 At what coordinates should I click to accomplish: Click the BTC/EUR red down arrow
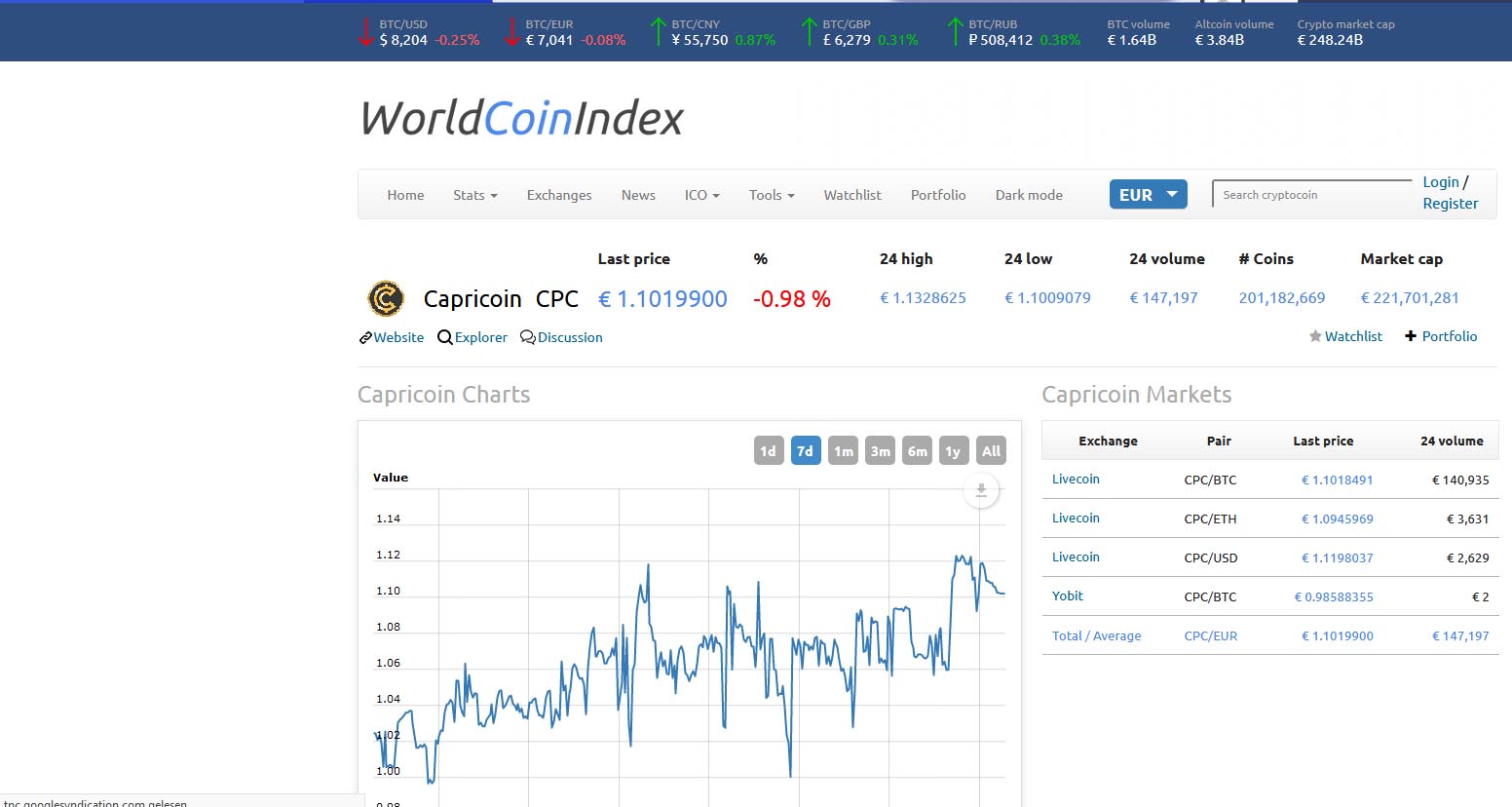coord(511,32)
